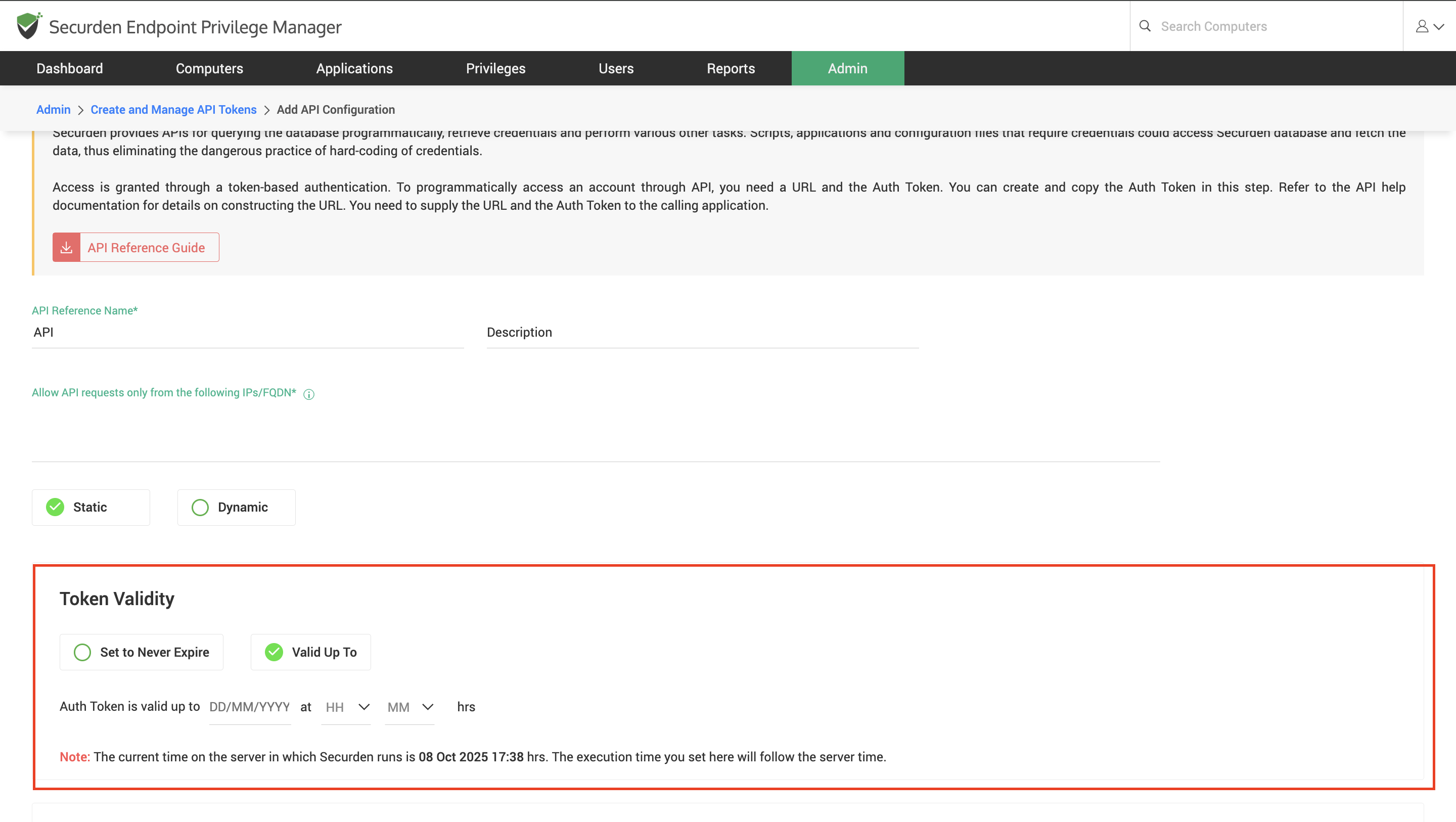Select the Valid Up To option
The width and height of the screenshot is (1456, 822).
coord(274,652)
